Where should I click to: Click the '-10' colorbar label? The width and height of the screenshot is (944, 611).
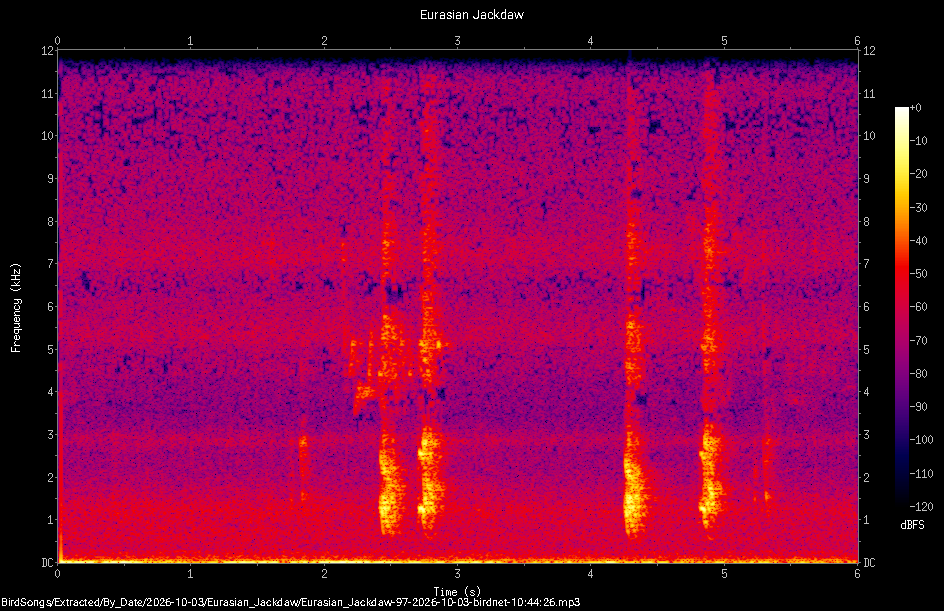click(918, 141)
